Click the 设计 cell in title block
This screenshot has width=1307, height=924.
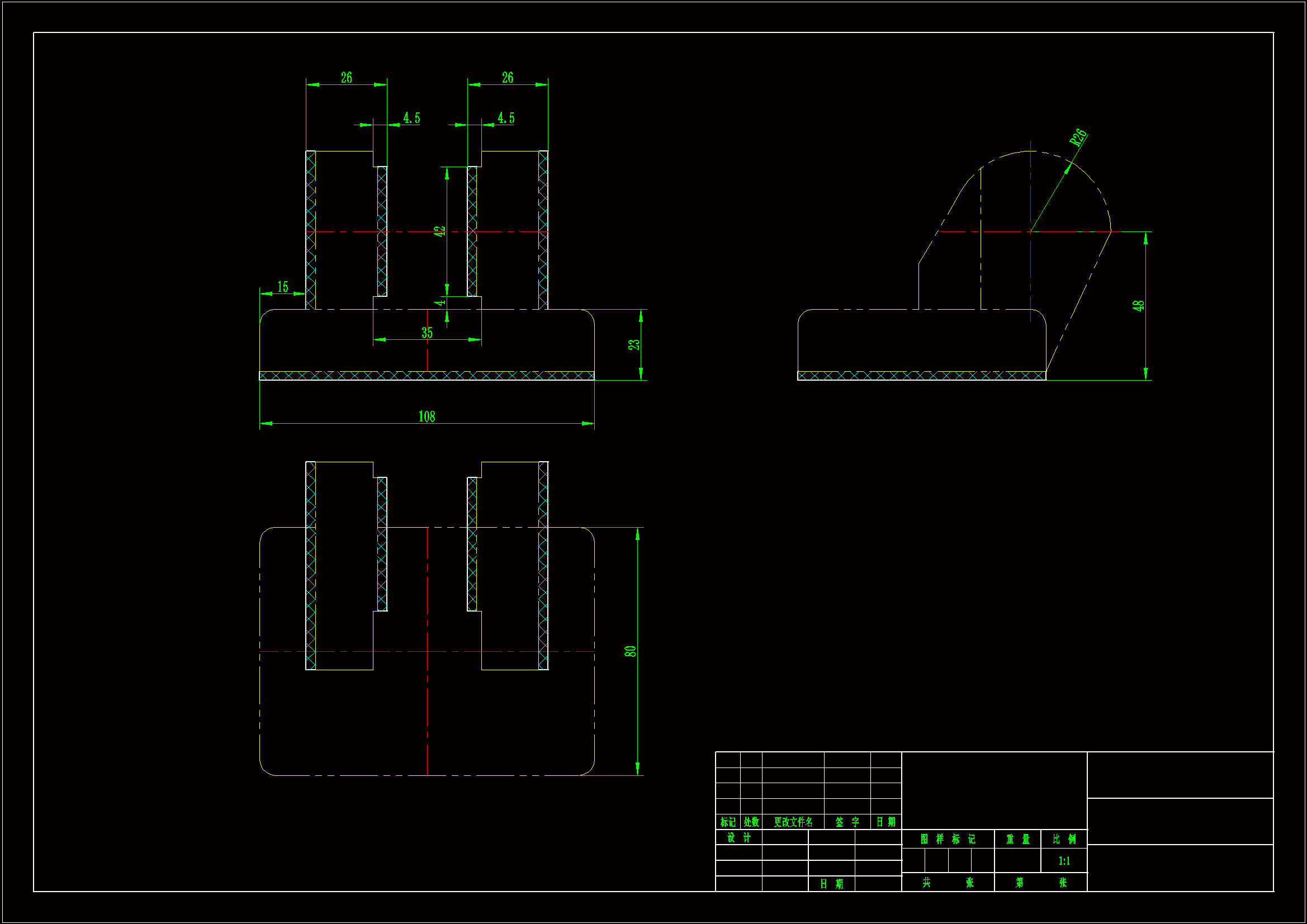(x=738, y=837)
